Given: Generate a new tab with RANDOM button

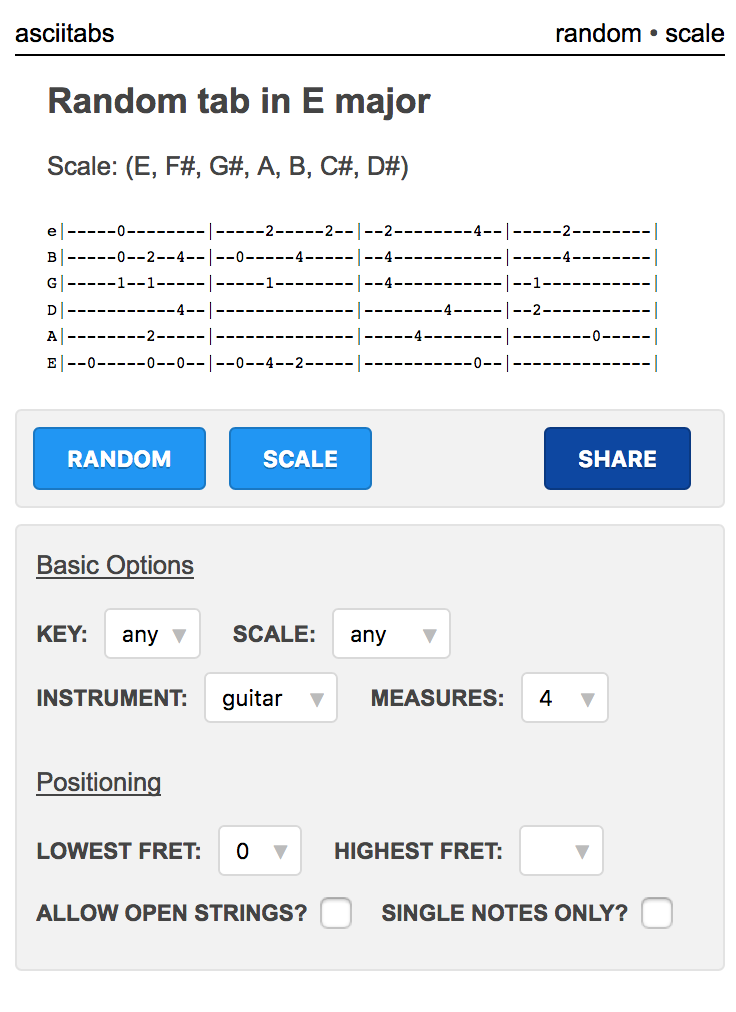Looking at the screenshot, I should [119, 458].
